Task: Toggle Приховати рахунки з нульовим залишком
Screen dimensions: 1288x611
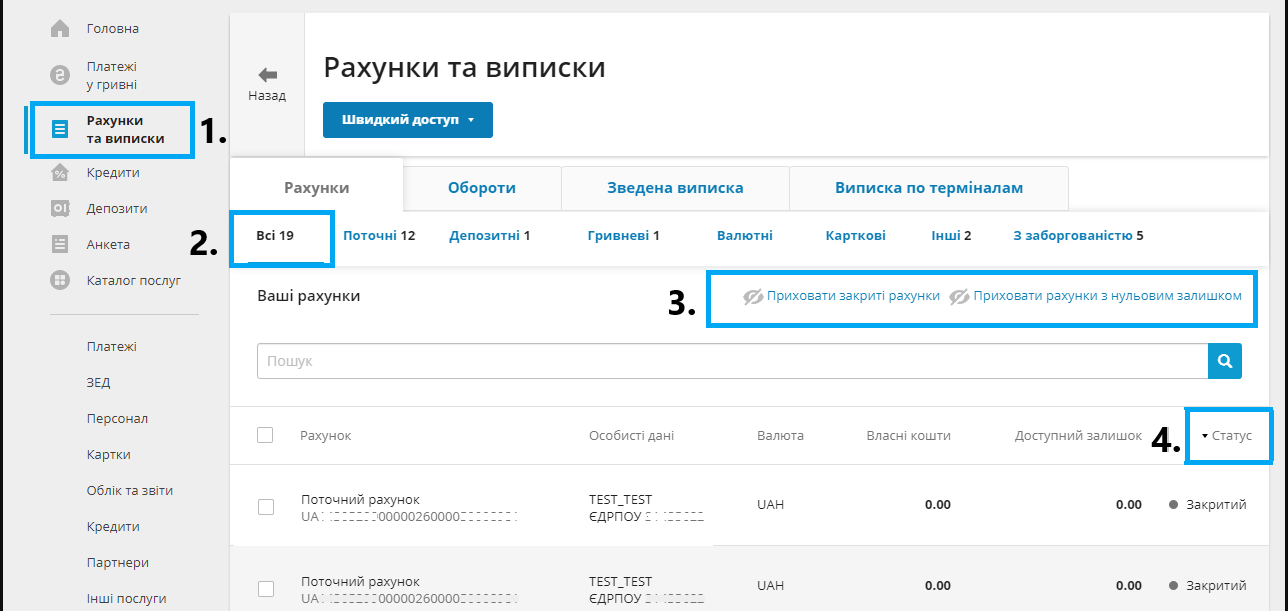Action: [1096, 296]
